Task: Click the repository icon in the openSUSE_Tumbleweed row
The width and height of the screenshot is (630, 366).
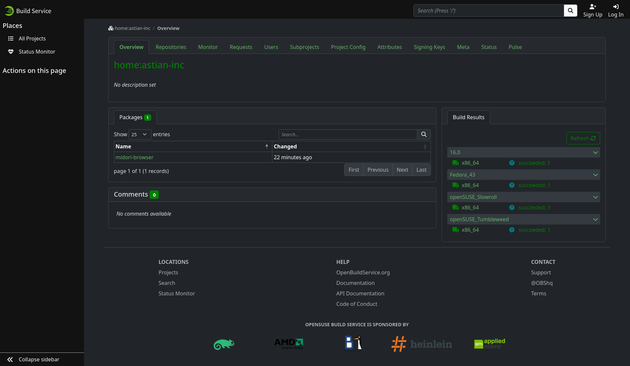Action: click(455, 230)
